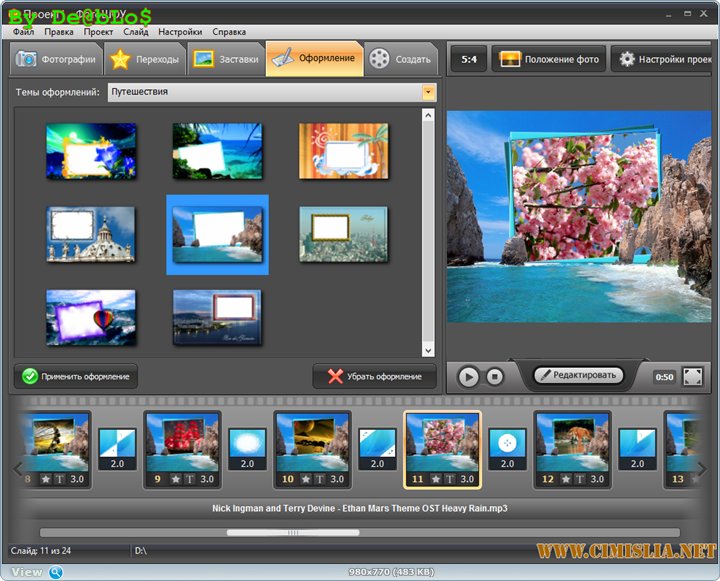Click the Применить оформление button

77,376
